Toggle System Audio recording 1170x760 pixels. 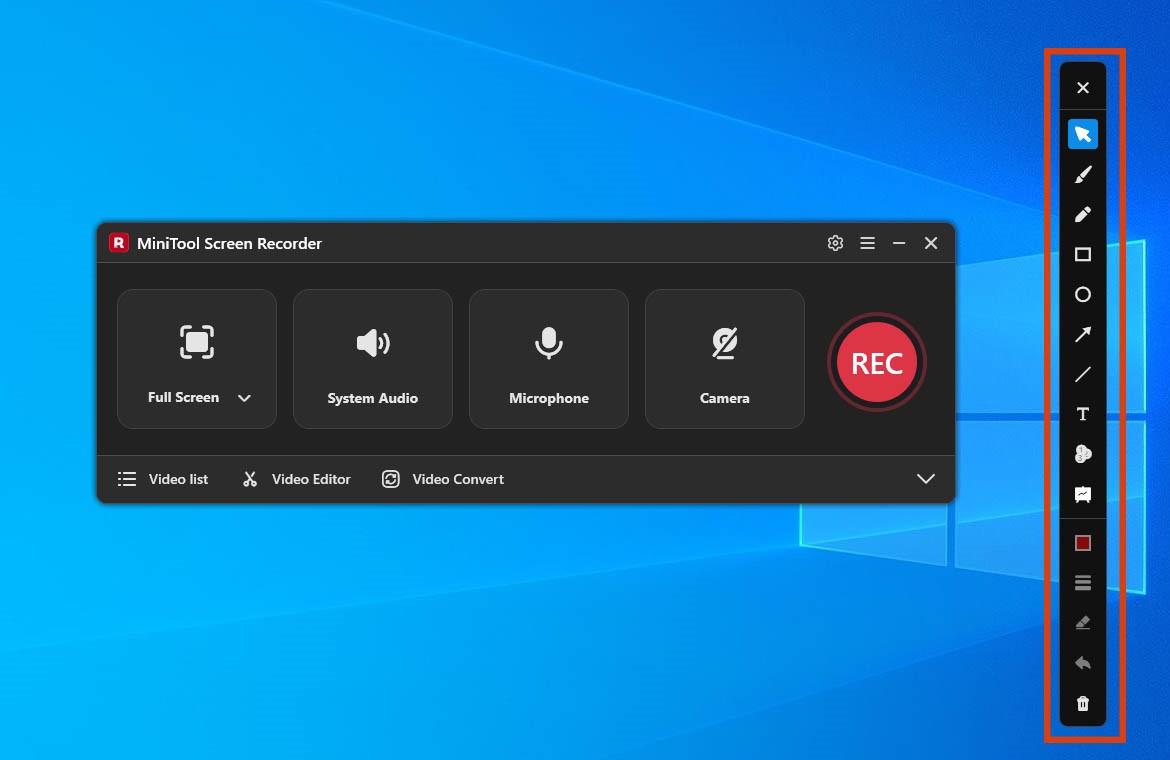tap(372, 358)
